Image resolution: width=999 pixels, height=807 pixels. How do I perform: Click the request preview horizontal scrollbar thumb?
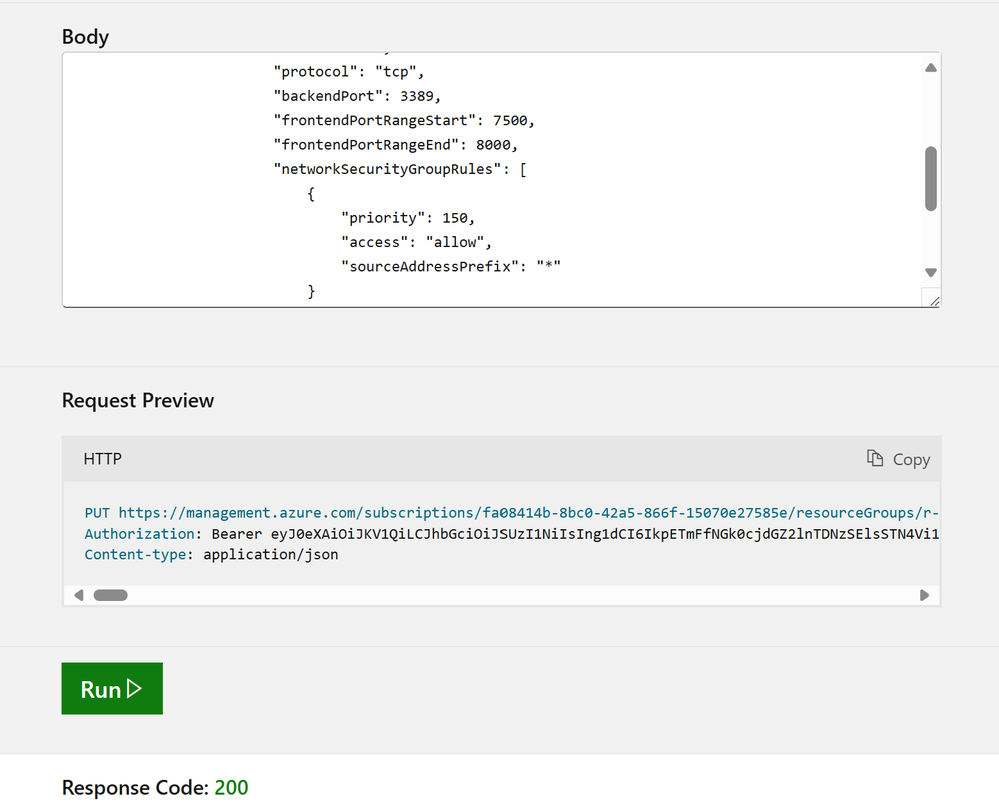pos(111,596)
